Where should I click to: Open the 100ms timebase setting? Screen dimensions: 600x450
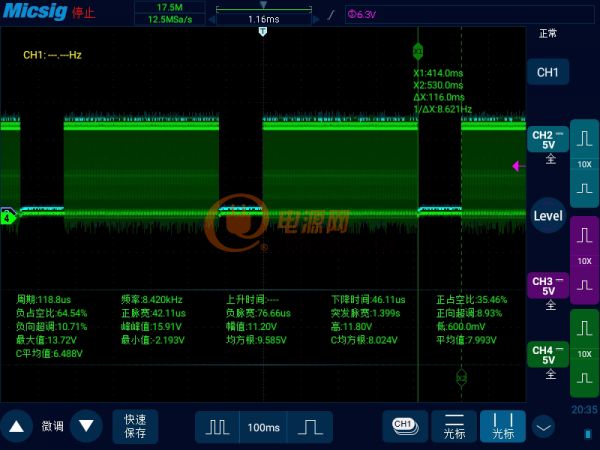point(263,427)
